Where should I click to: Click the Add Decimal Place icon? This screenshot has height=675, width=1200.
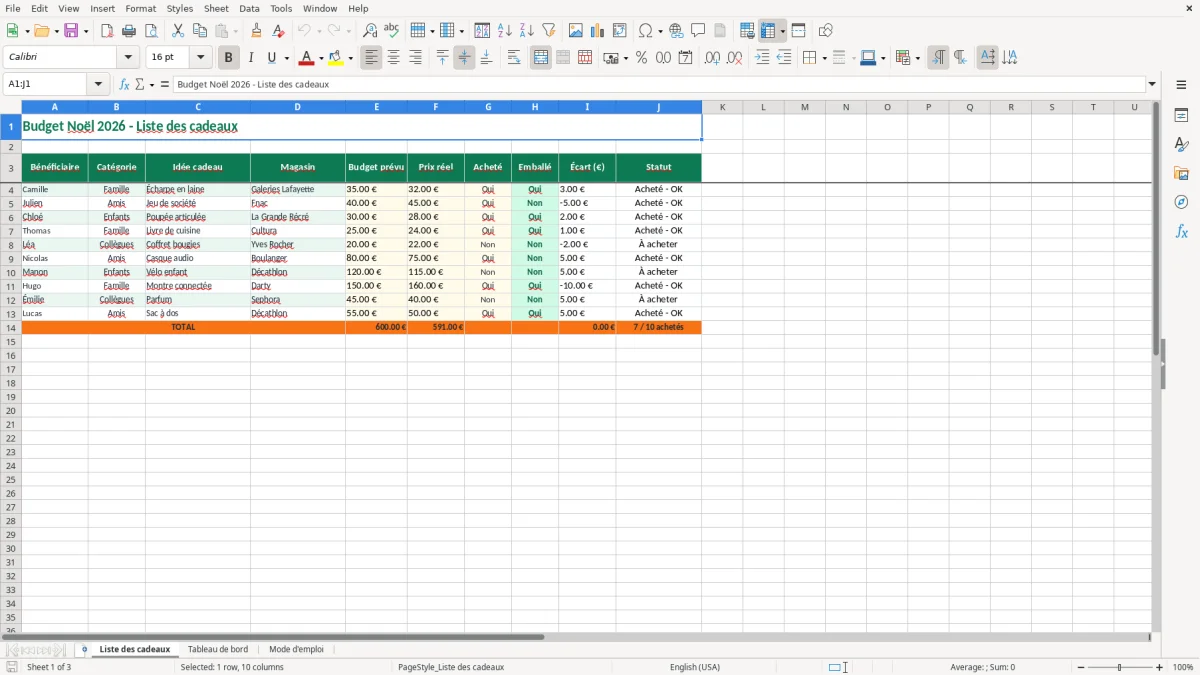[x=713, y=58]
